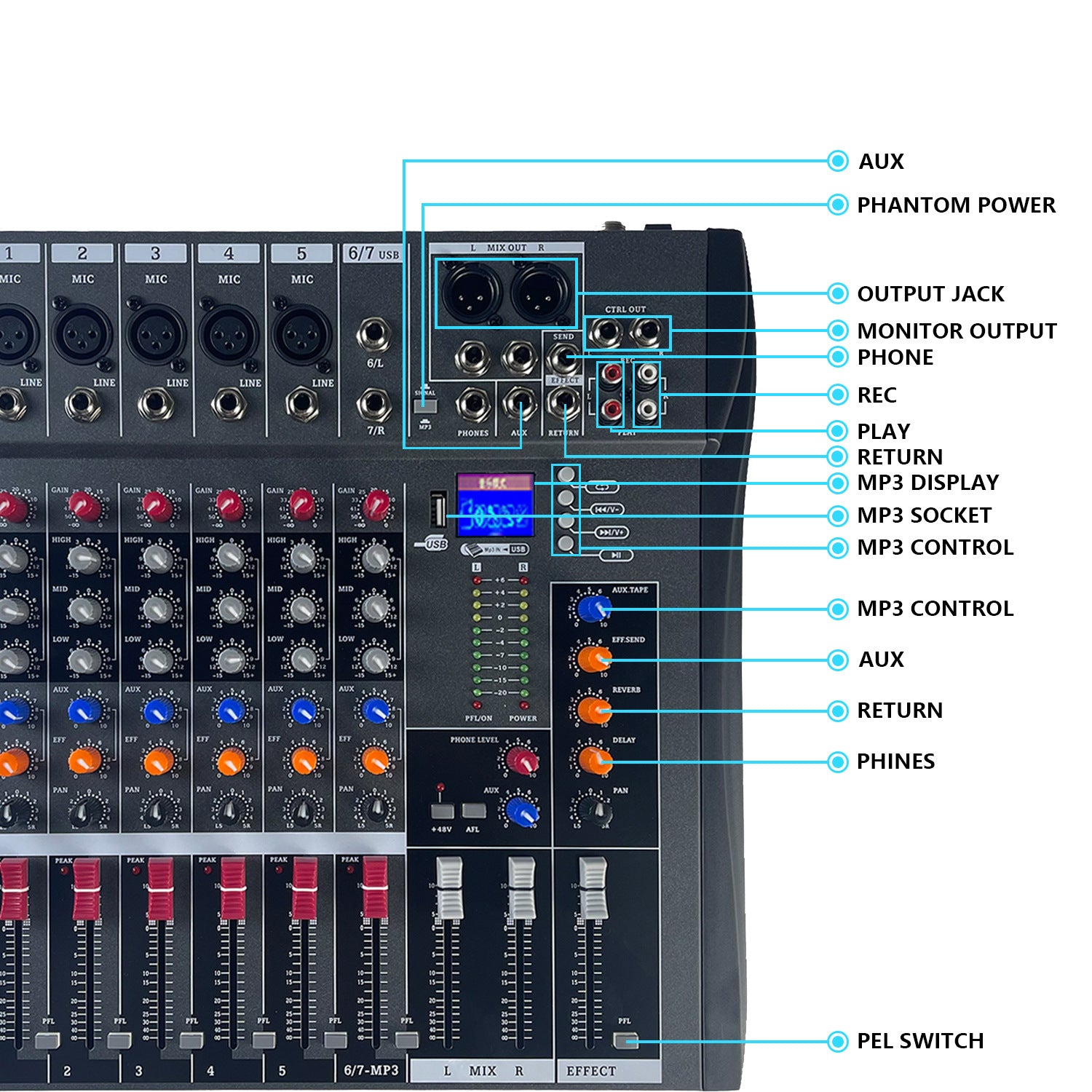Click the PEL SWITCH callout label
This screenshot has height=1092, width=1092.
(x=919, y=1040)
